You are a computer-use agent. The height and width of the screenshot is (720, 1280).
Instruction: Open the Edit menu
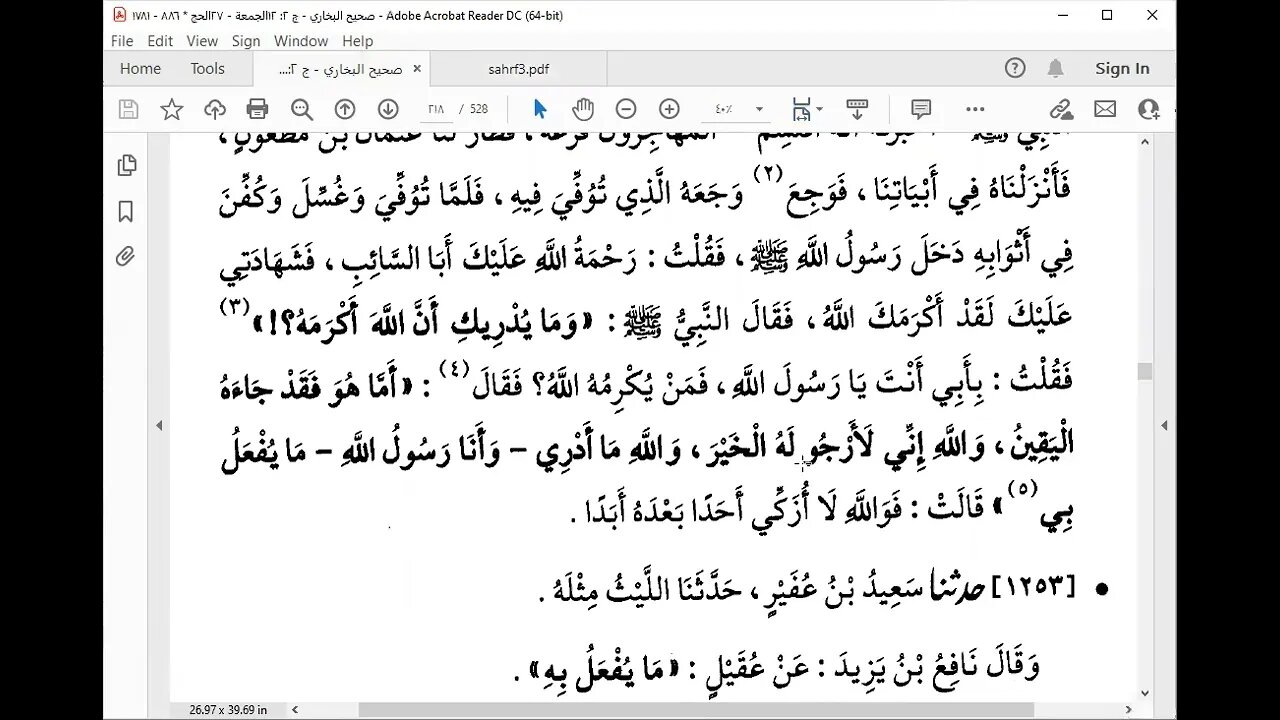point(160,41)
